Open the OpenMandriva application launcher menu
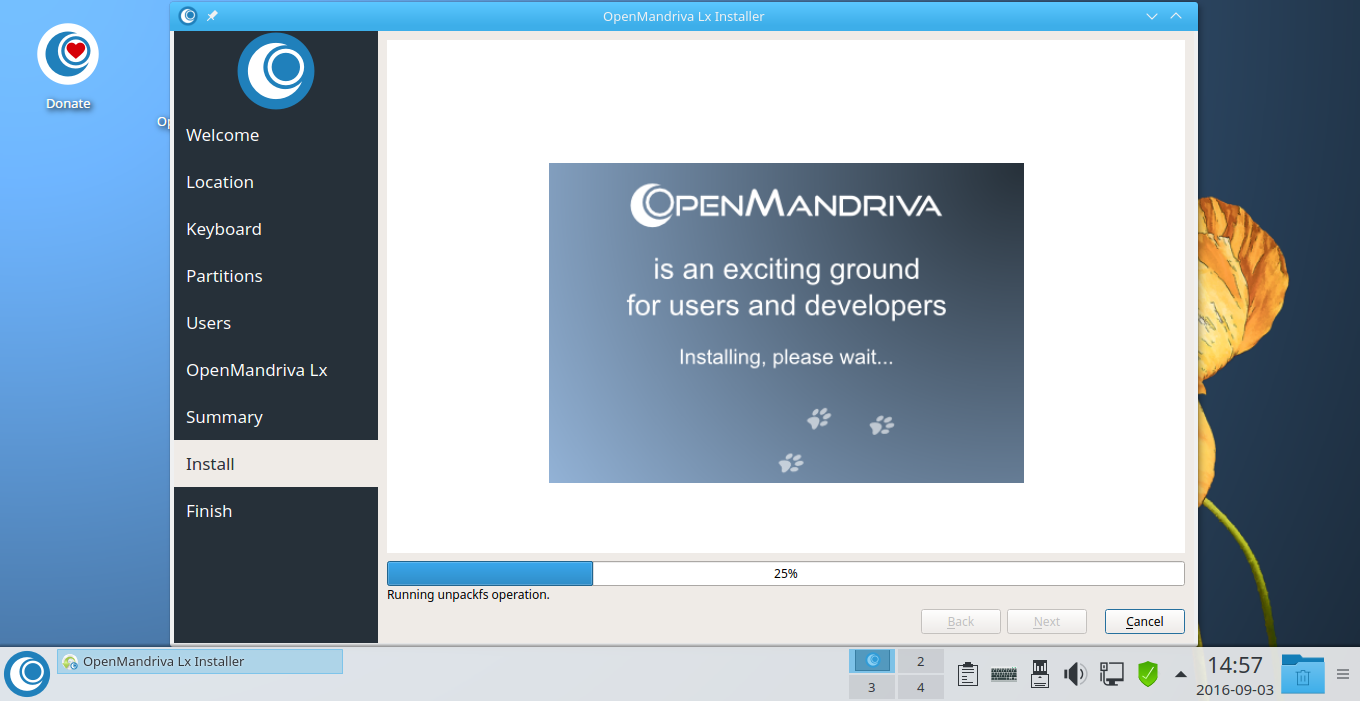This screenshot has width=1360, height=701. 27,673
